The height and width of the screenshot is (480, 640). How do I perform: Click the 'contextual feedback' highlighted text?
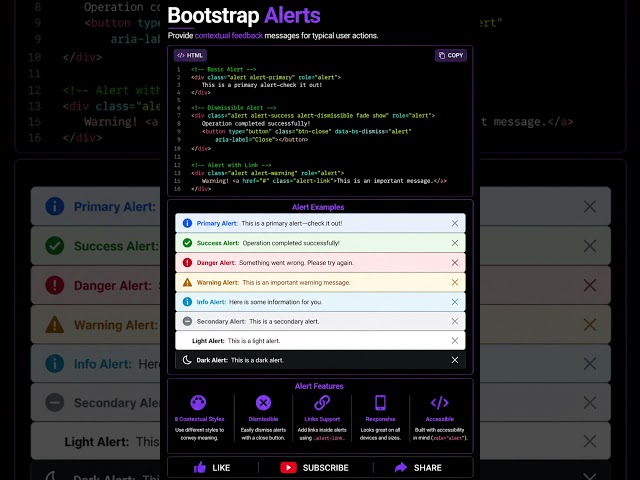[229, 36]
